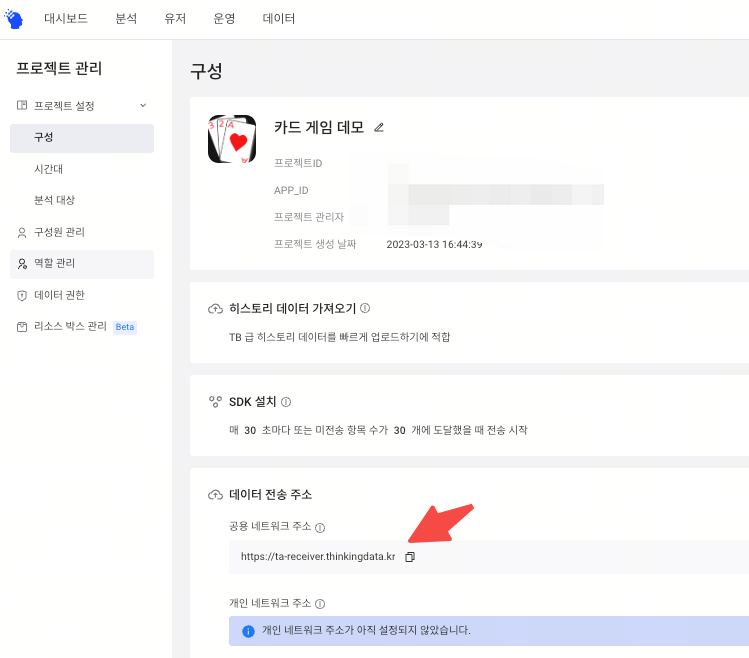The width and height of the screenshot is (749, 658).
Task: Open 시간대 settings in sidebar
Action: coord(49,169)
